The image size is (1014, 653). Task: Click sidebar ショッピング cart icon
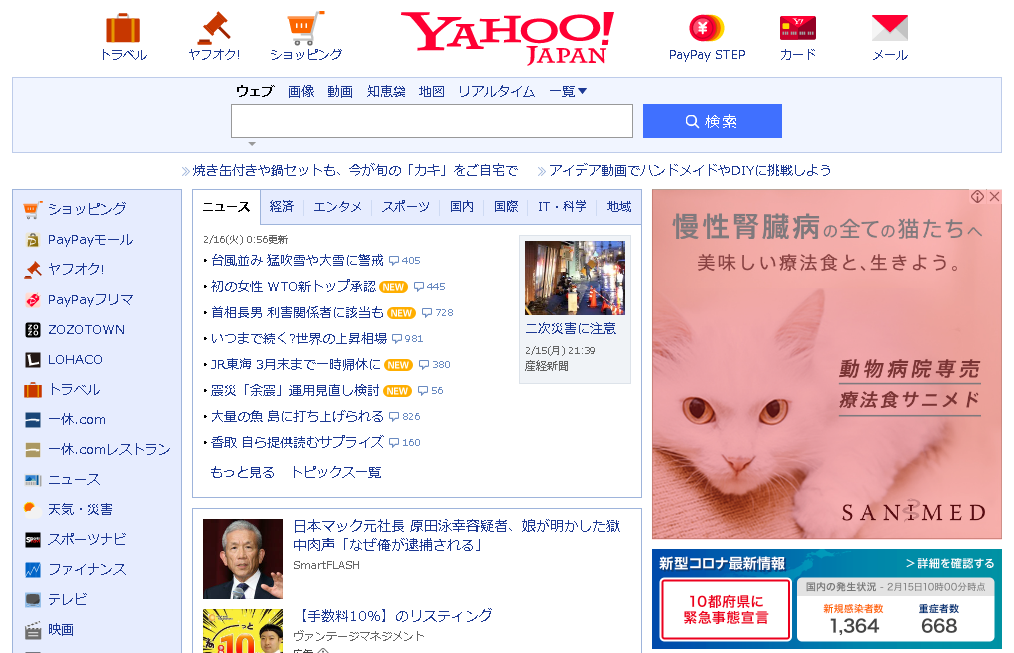pos(32,209)
